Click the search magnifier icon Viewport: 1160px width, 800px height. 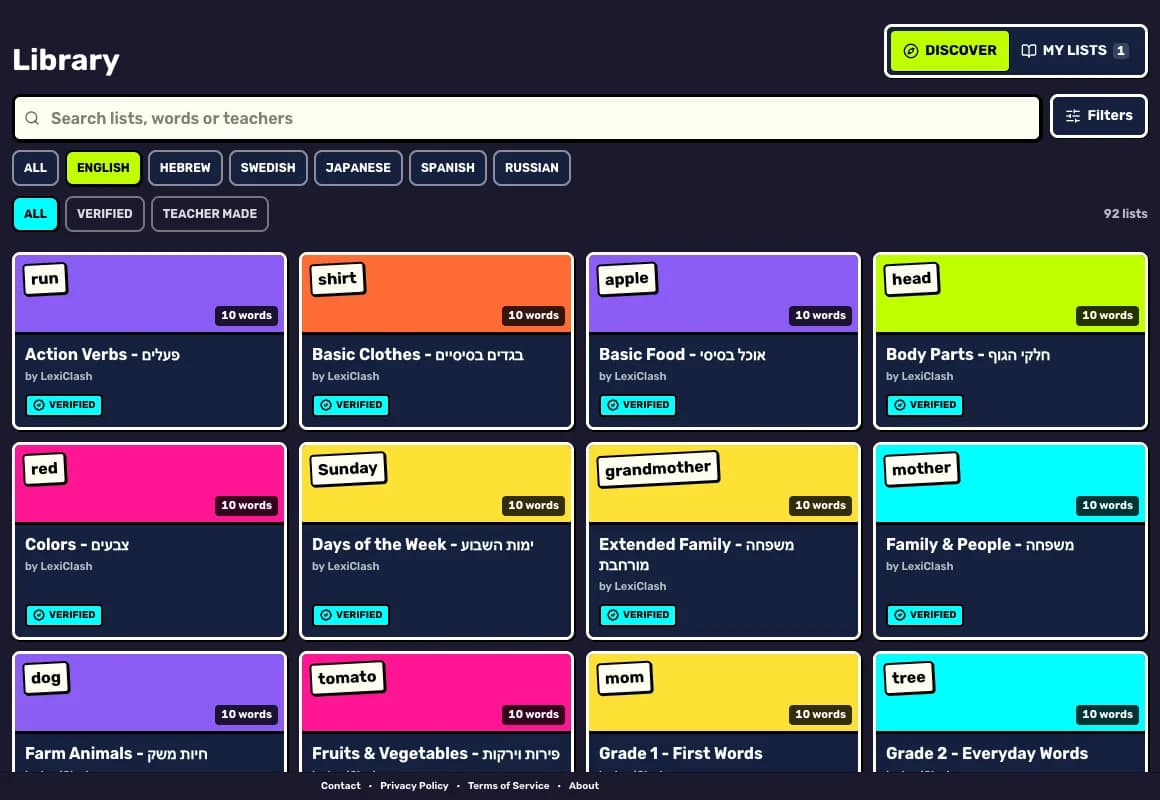[x=32, y=118]
